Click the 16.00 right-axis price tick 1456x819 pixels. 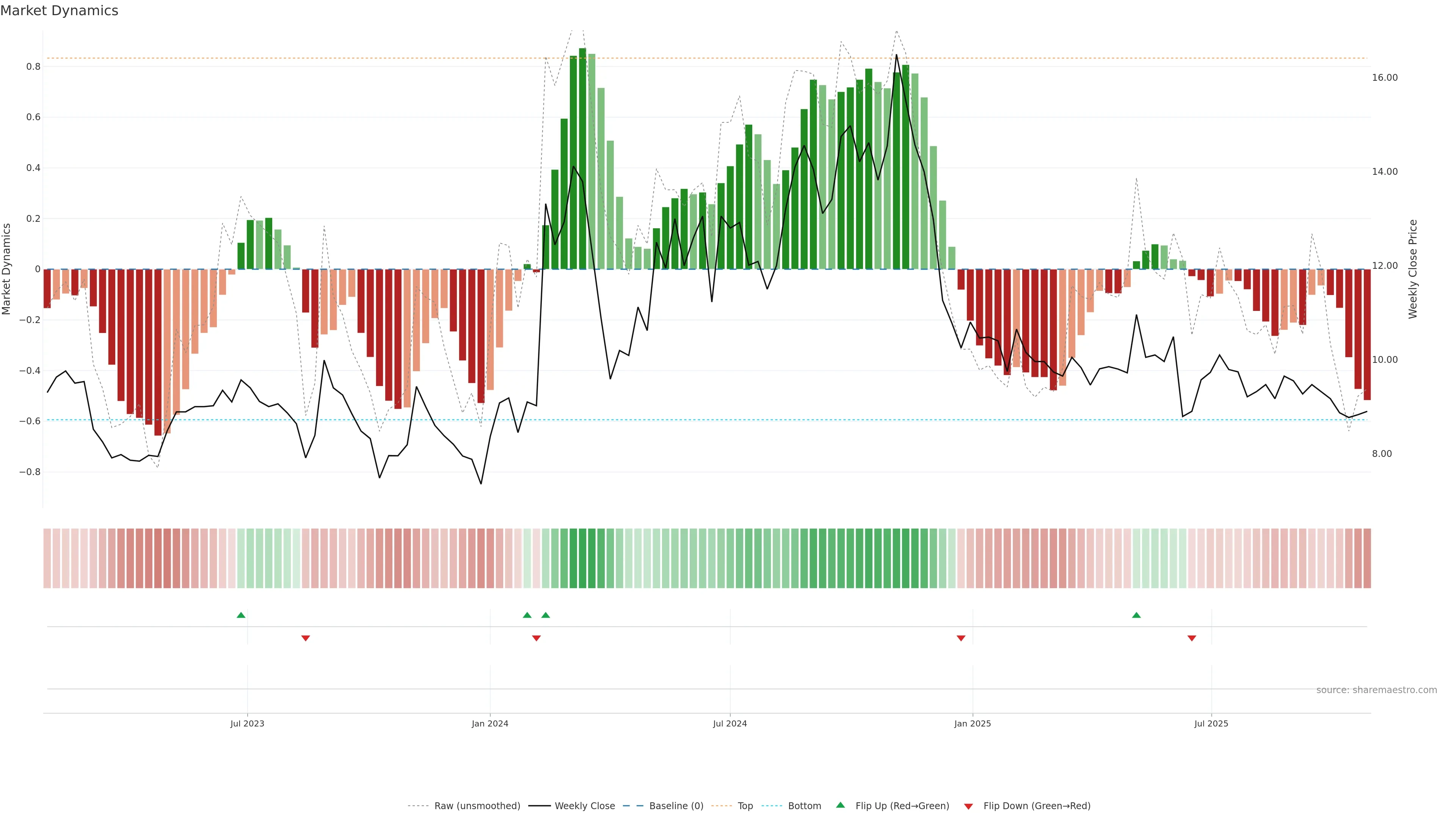coord(1384,77)
